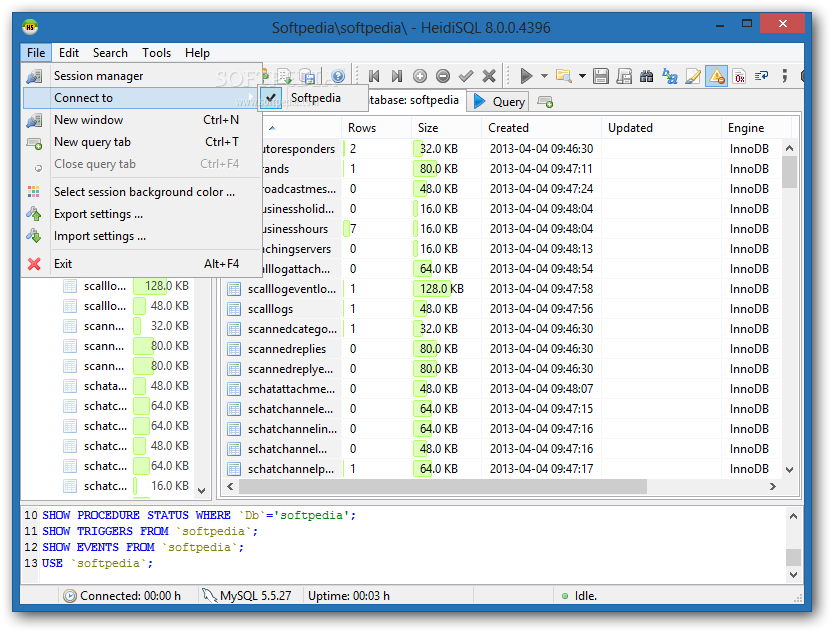832x632 pixels.
Task: Click the post changes checkmark icon
Action: click(x=466, y=76)
